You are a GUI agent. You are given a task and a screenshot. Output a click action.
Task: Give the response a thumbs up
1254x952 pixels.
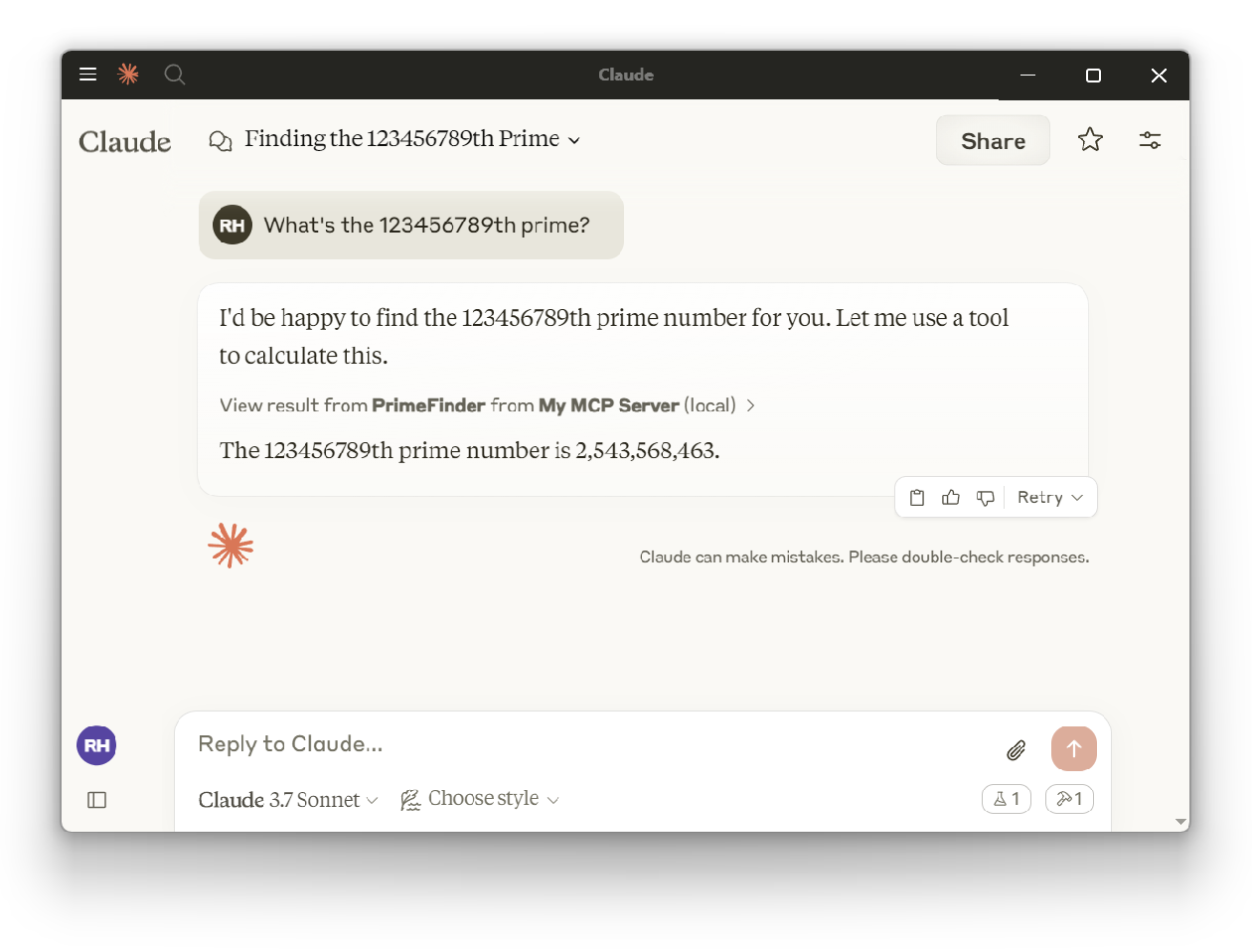click(x=951, y=498)
